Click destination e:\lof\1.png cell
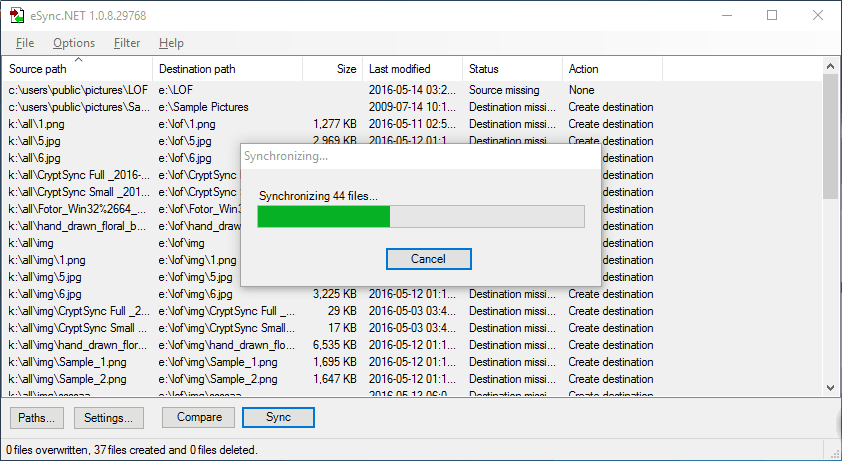The image size is (842, 461). click(x=187, y=124)
